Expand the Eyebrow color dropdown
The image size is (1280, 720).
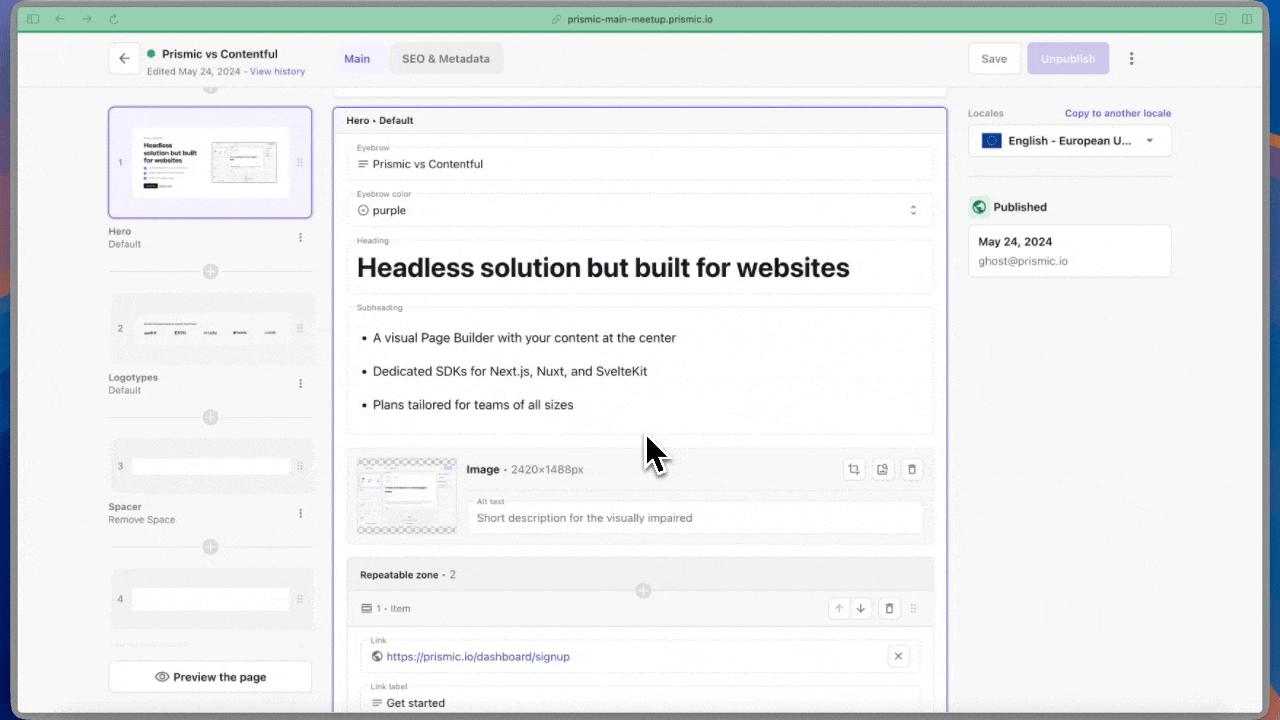912,210
